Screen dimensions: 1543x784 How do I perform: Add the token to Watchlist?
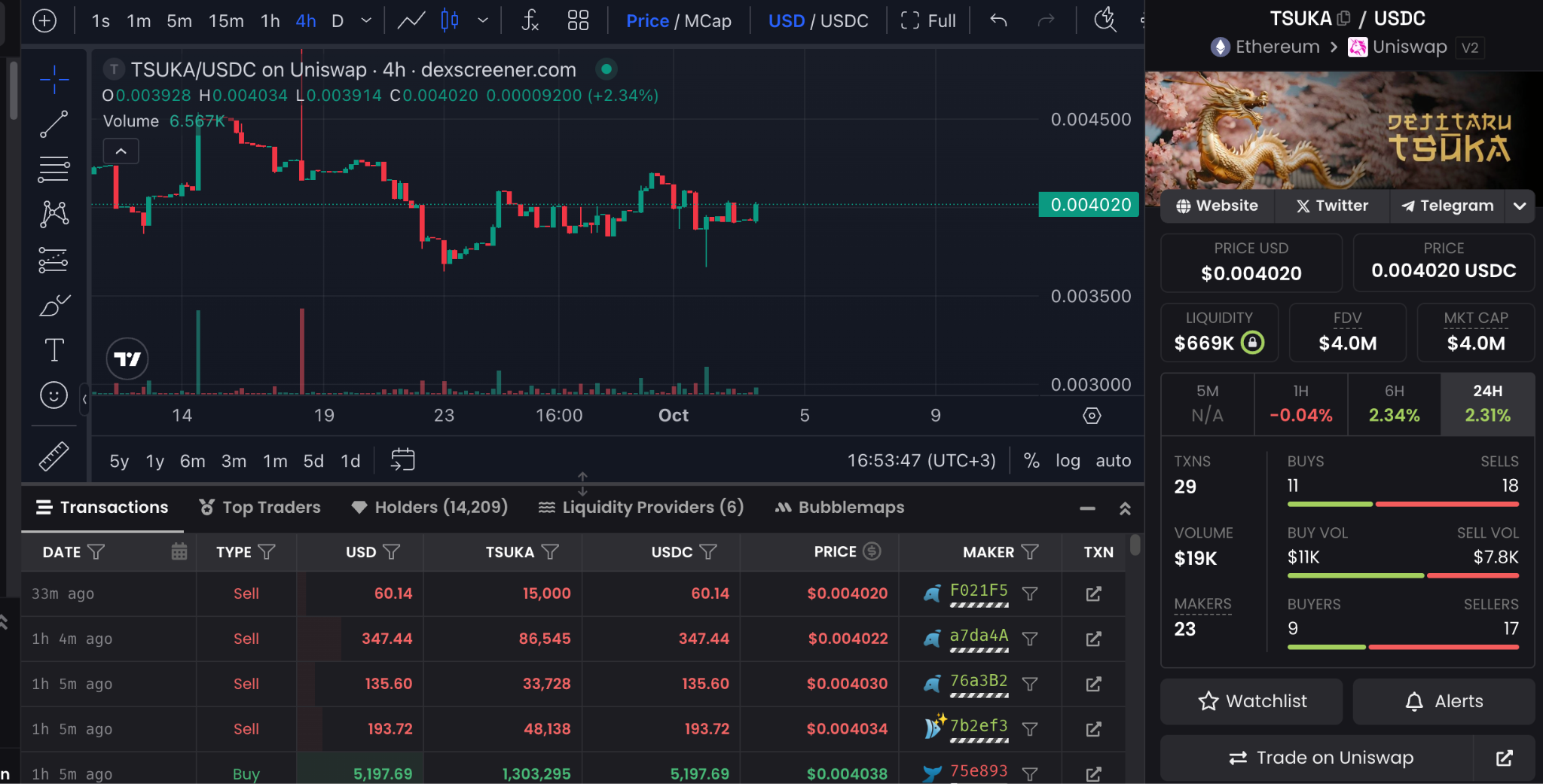click(1251, 701)
